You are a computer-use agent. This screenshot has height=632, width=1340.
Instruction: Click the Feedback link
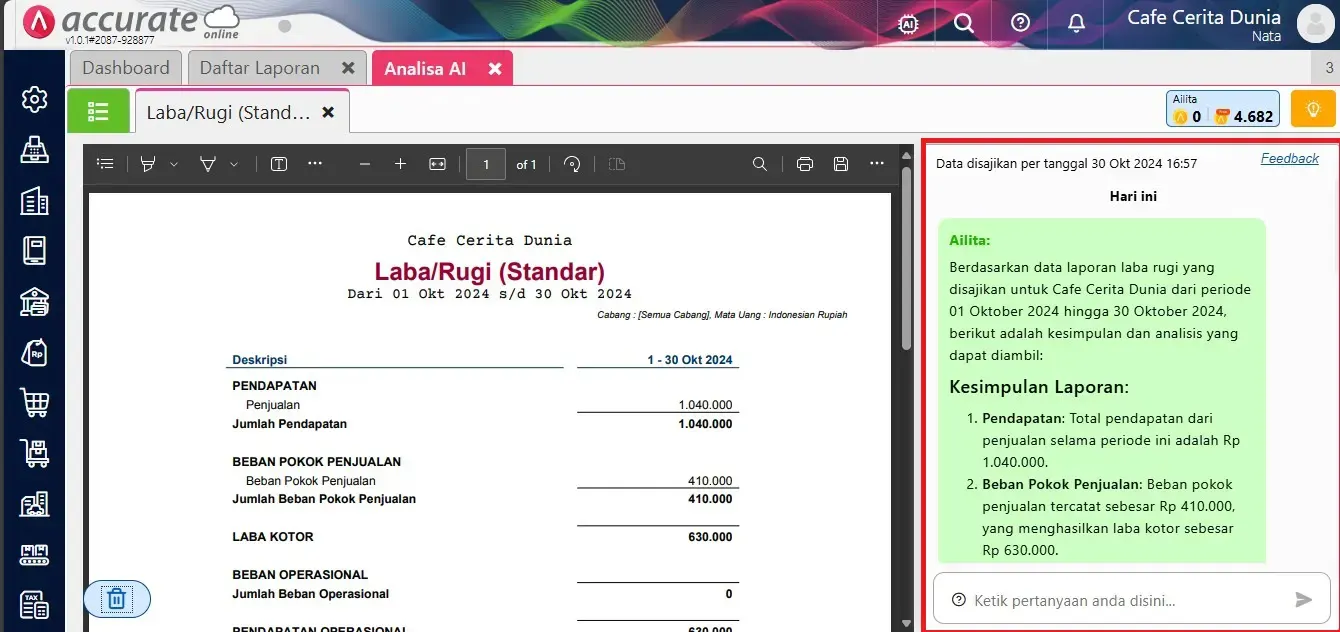[1289, 158]
